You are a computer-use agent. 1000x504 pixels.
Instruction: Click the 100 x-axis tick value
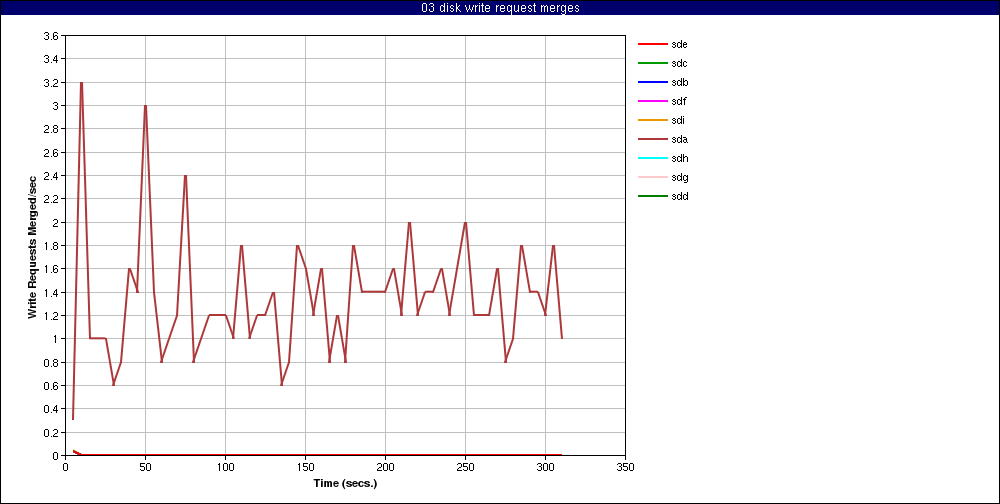pyautogui.click(x=225, y=467)
